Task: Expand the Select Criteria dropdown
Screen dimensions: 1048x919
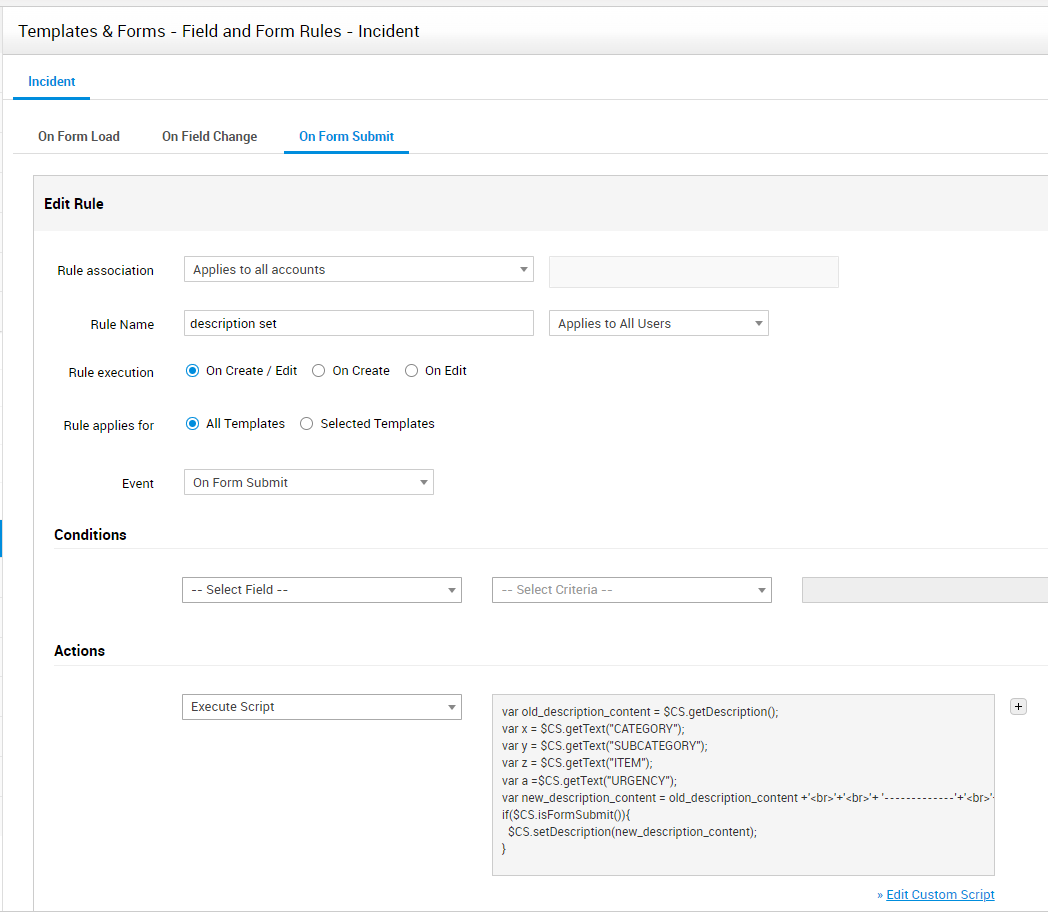Action: 631,590
